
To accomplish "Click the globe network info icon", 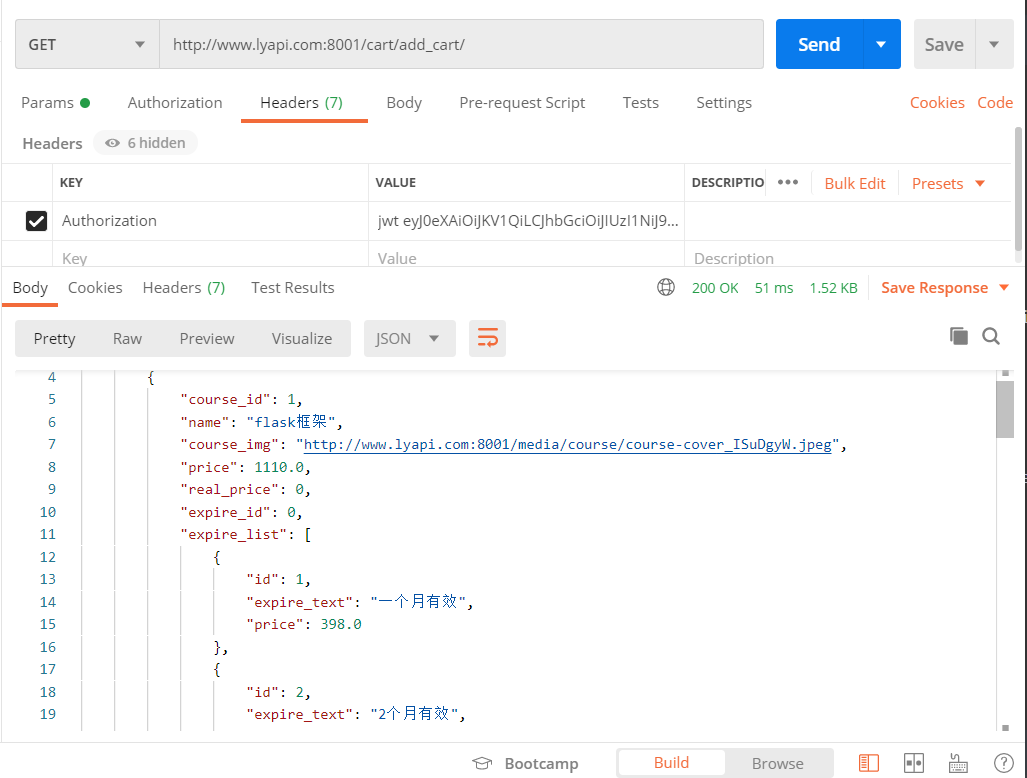I will coord(666,287).
